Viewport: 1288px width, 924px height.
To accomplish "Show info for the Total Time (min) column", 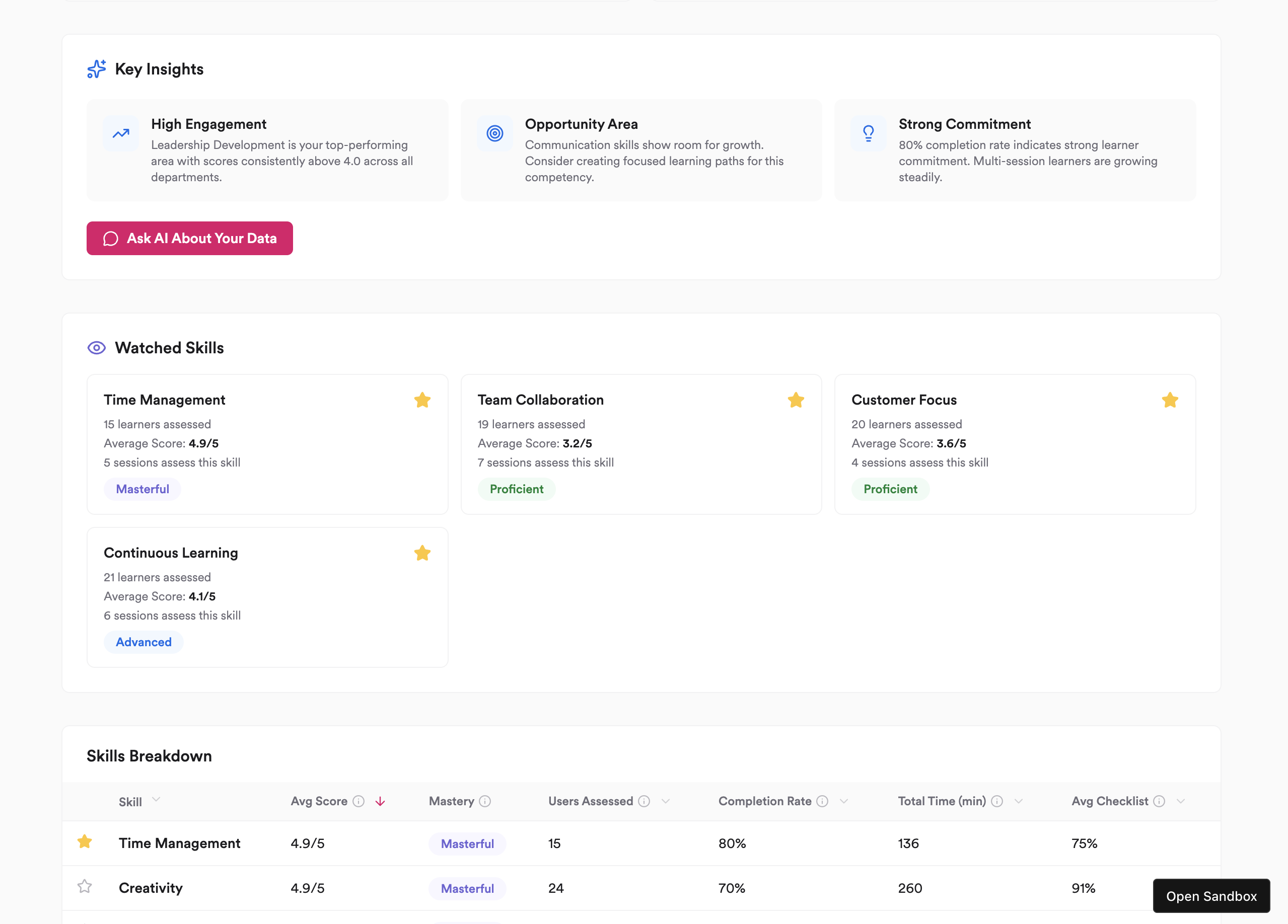I will point(996,801).
